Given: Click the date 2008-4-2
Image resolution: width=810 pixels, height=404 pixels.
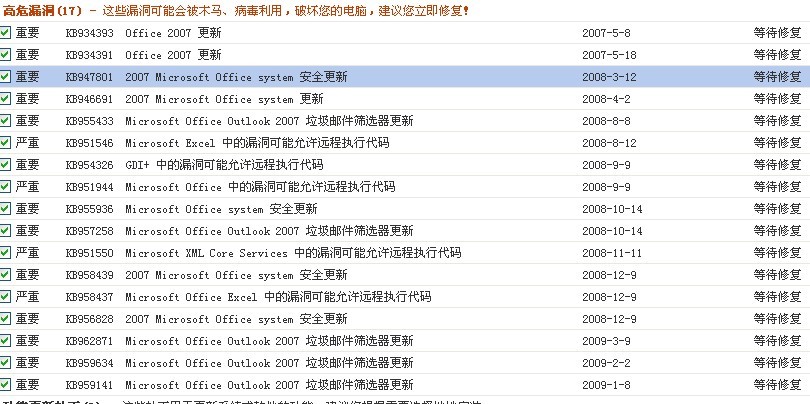Looking at the screenshot, I should click(x=606, y=99).
